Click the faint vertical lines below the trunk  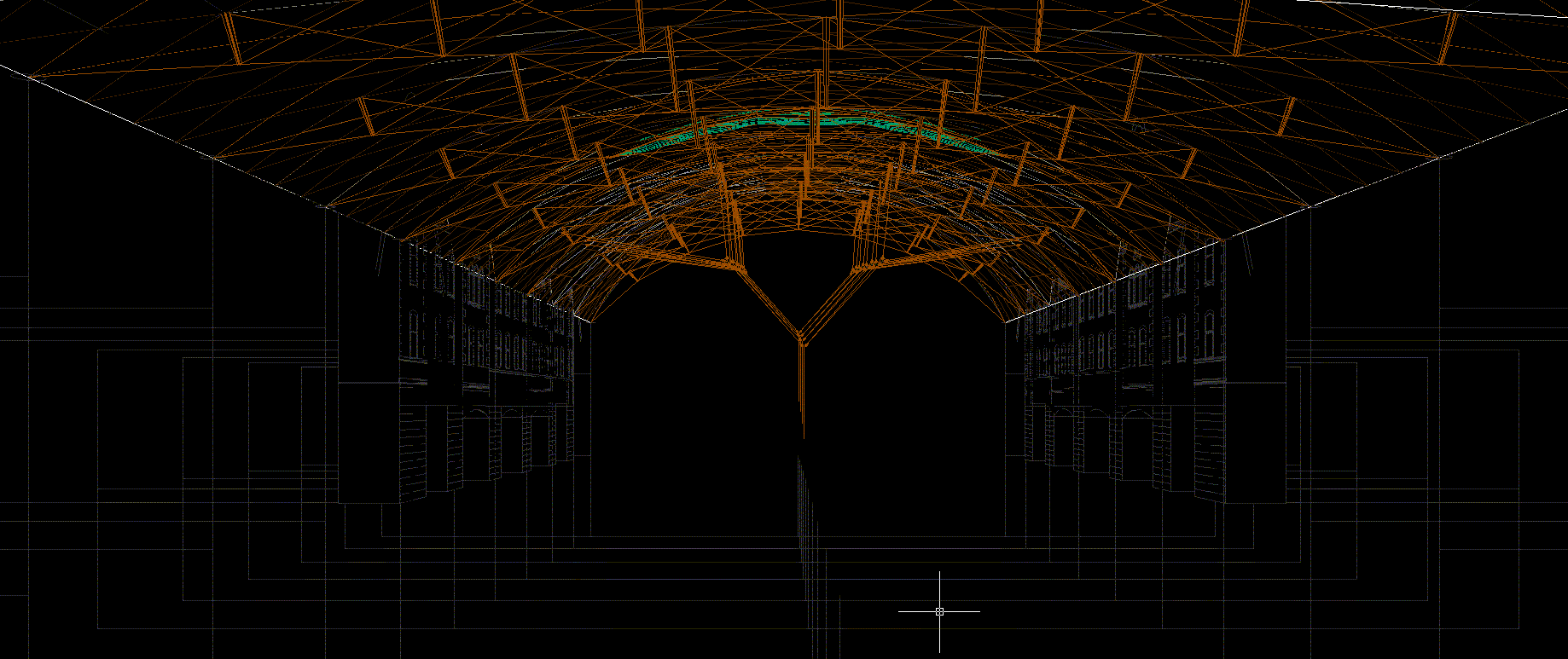[x=806, y=529]
